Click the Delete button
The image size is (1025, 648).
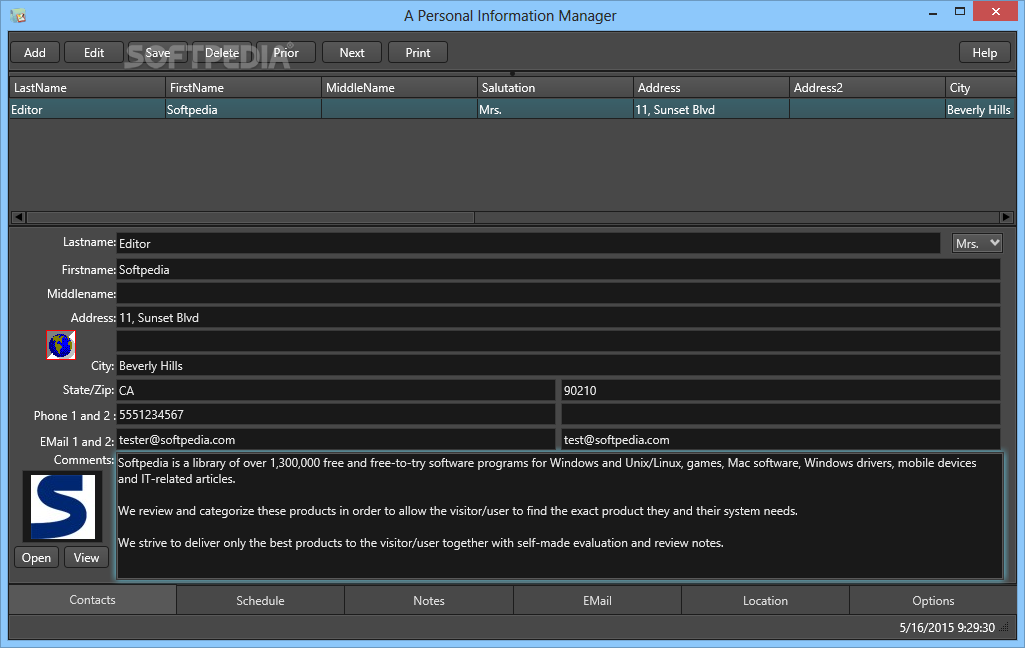[222, 52]
